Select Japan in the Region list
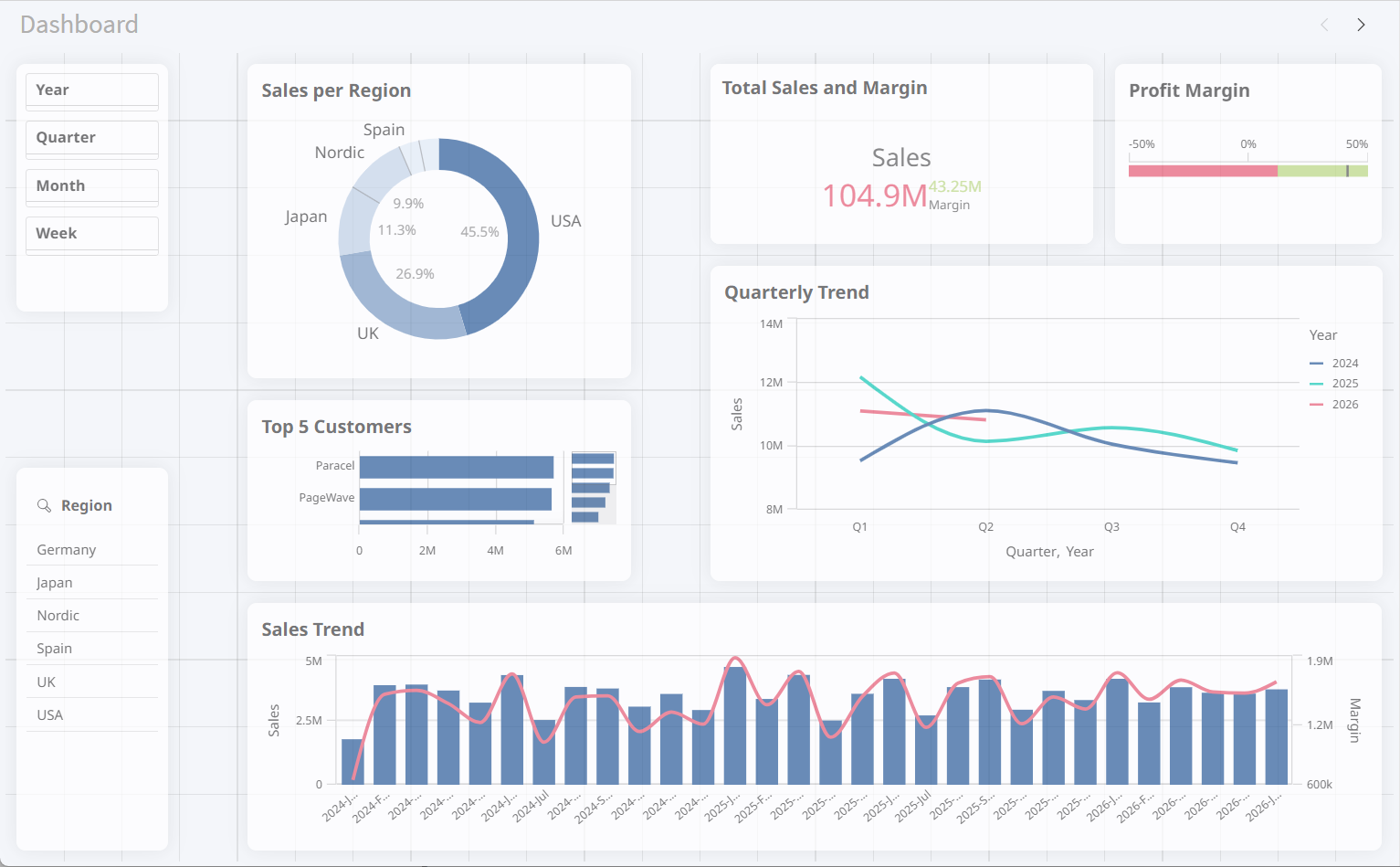Image resolution: width=1400 pixels, height=867 pixels. 92,583
